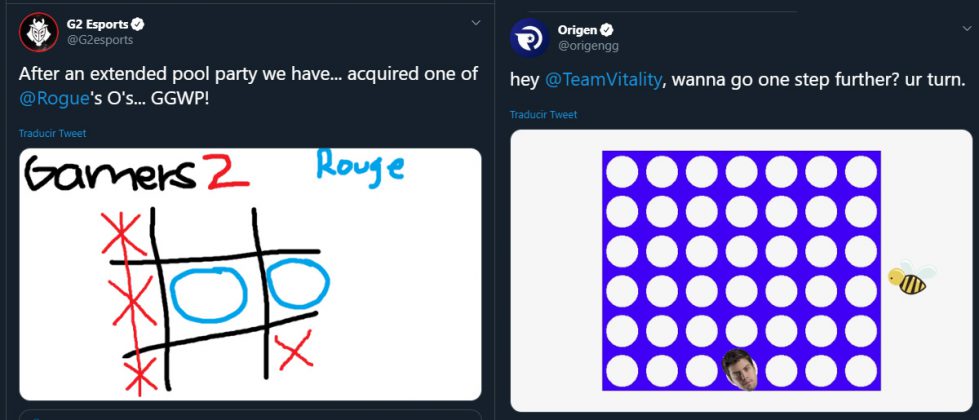Open the tic-tac-toe image in G2's tweet
Screen dimensions: 979x420
[x=250, y=274]
